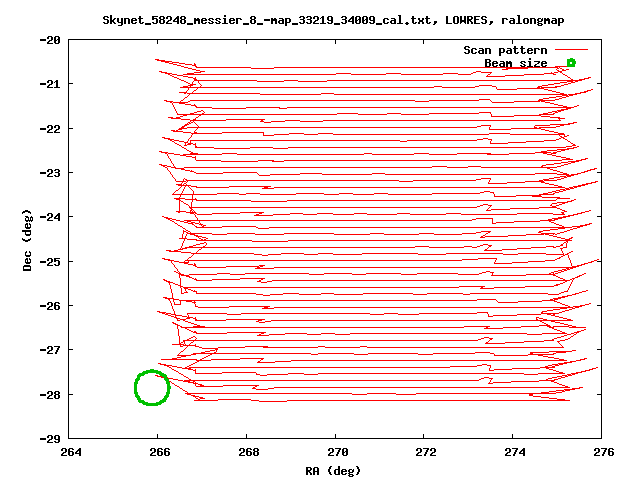640x480 pixels.
Task: Click the y-axis tick label "-22"
Action: pos(50,129)
